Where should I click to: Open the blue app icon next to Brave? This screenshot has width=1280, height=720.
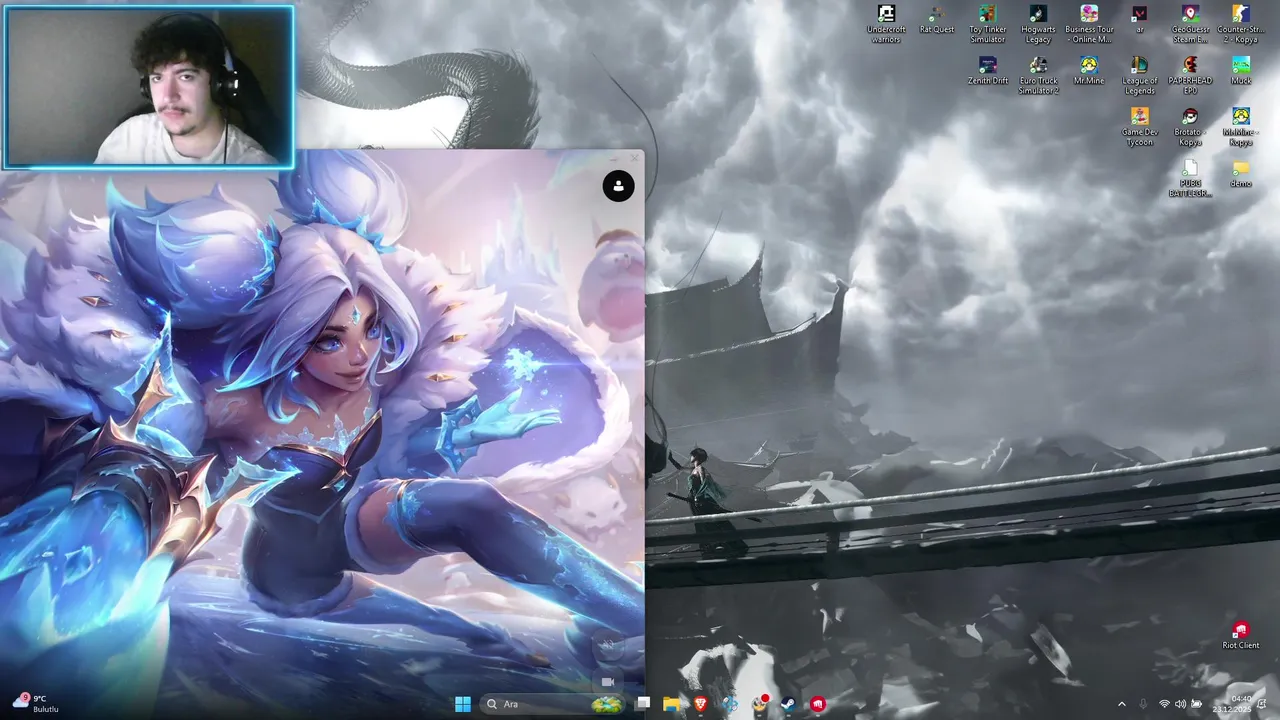coord(730,704)
